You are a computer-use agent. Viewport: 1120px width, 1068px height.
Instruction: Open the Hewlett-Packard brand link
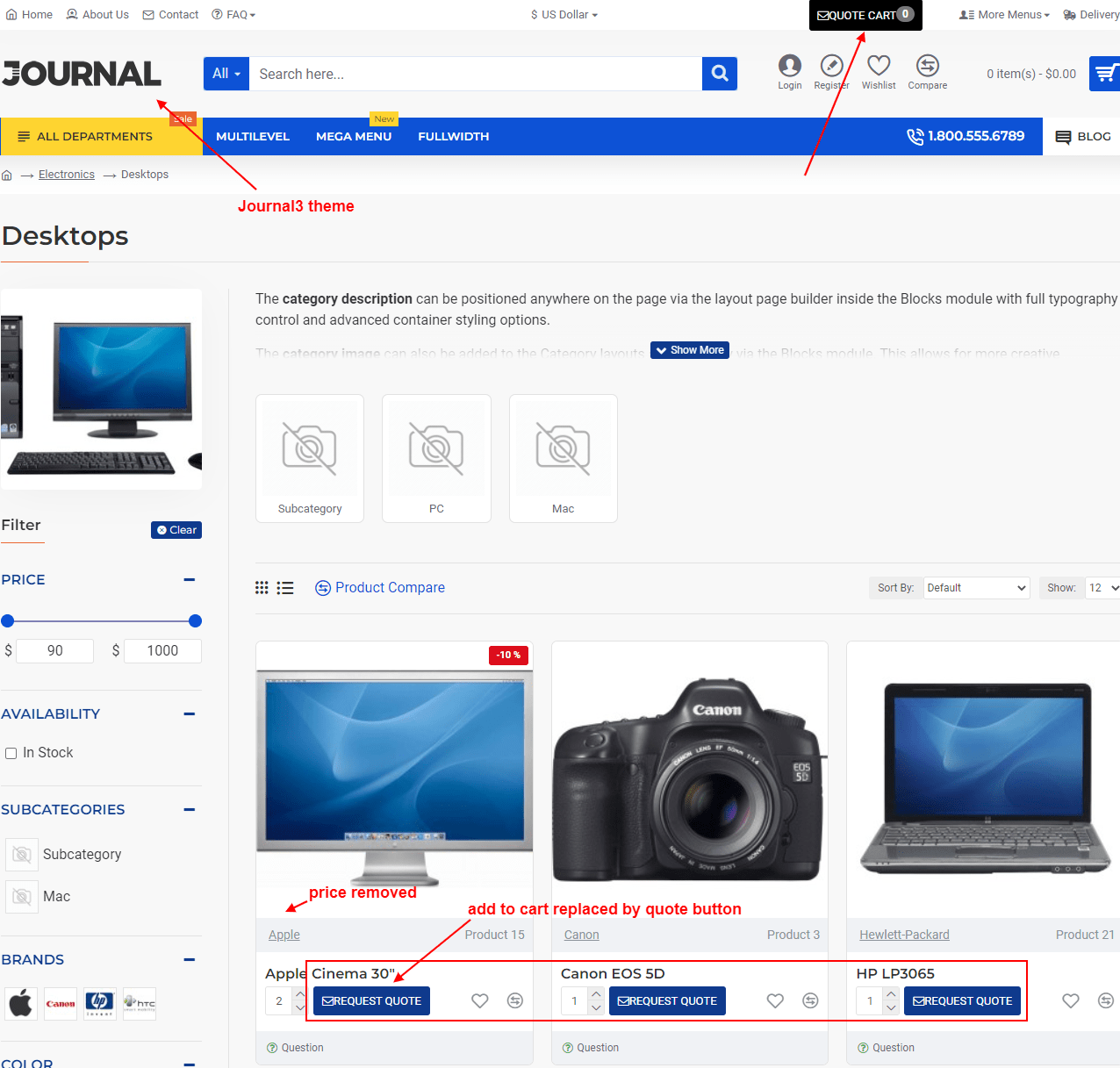click(904, 935)
